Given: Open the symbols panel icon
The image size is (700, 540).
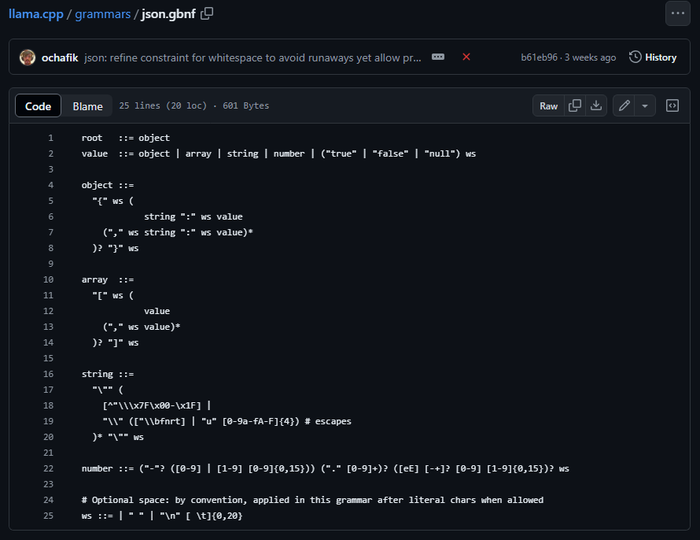Looking at the screenshot, I should tap(672, 106).
